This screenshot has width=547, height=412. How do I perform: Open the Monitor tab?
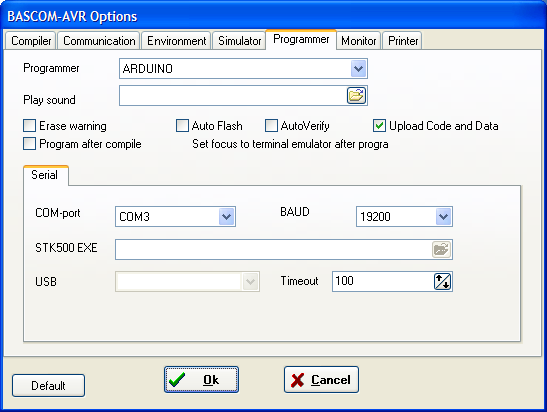[x=359, y=41]
